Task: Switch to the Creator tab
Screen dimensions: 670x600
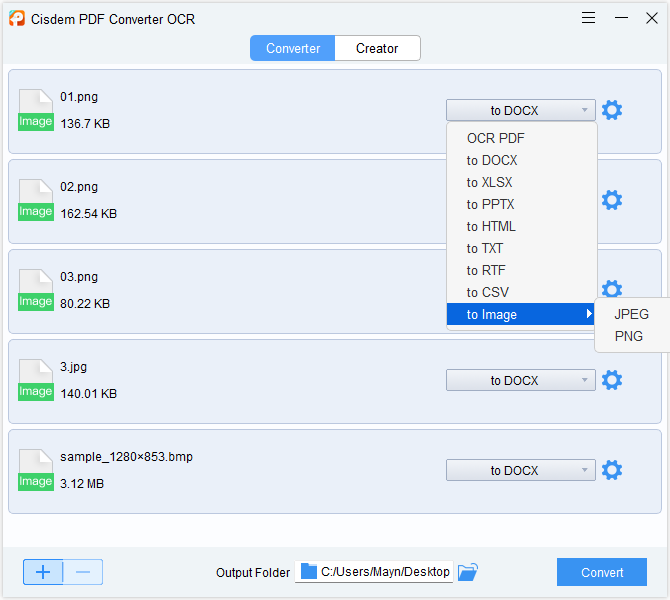Action: (377, 48)
